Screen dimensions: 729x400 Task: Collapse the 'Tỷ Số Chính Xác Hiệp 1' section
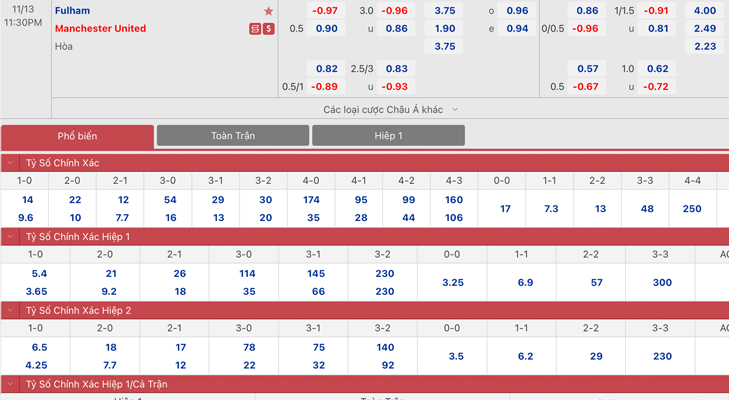pyautogui.click(x=10, y=237)
